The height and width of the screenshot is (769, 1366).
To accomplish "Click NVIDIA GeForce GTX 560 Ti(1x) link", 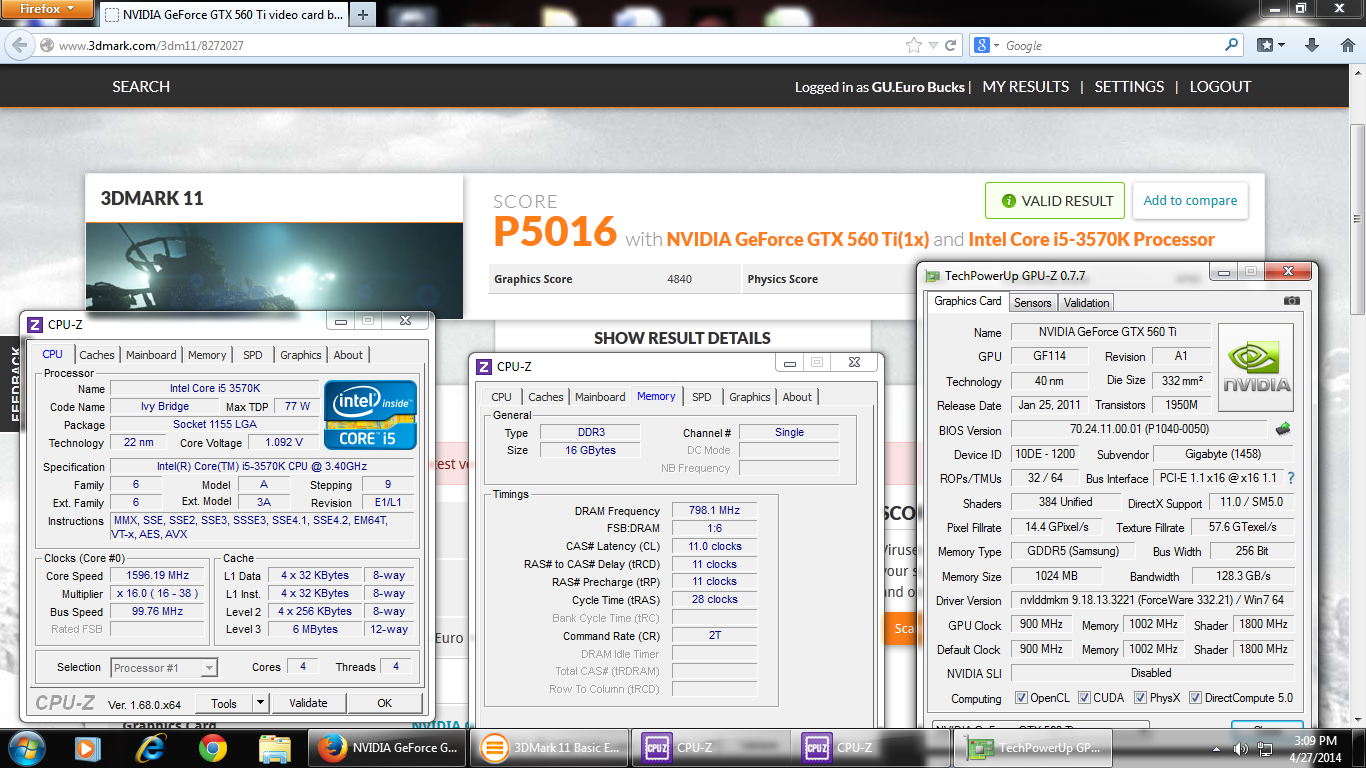I will tap(798, 239).
